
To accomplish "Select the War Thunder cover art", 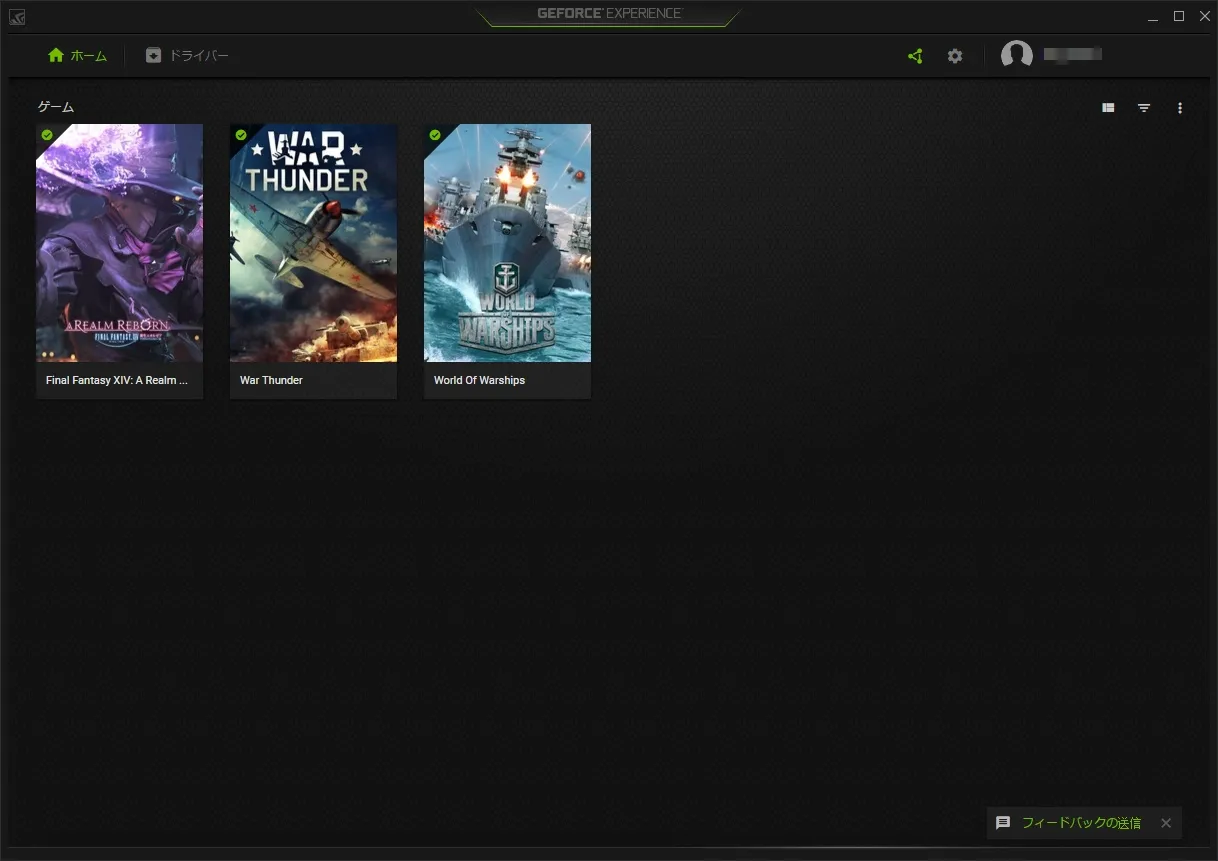I will click(313, 243).
